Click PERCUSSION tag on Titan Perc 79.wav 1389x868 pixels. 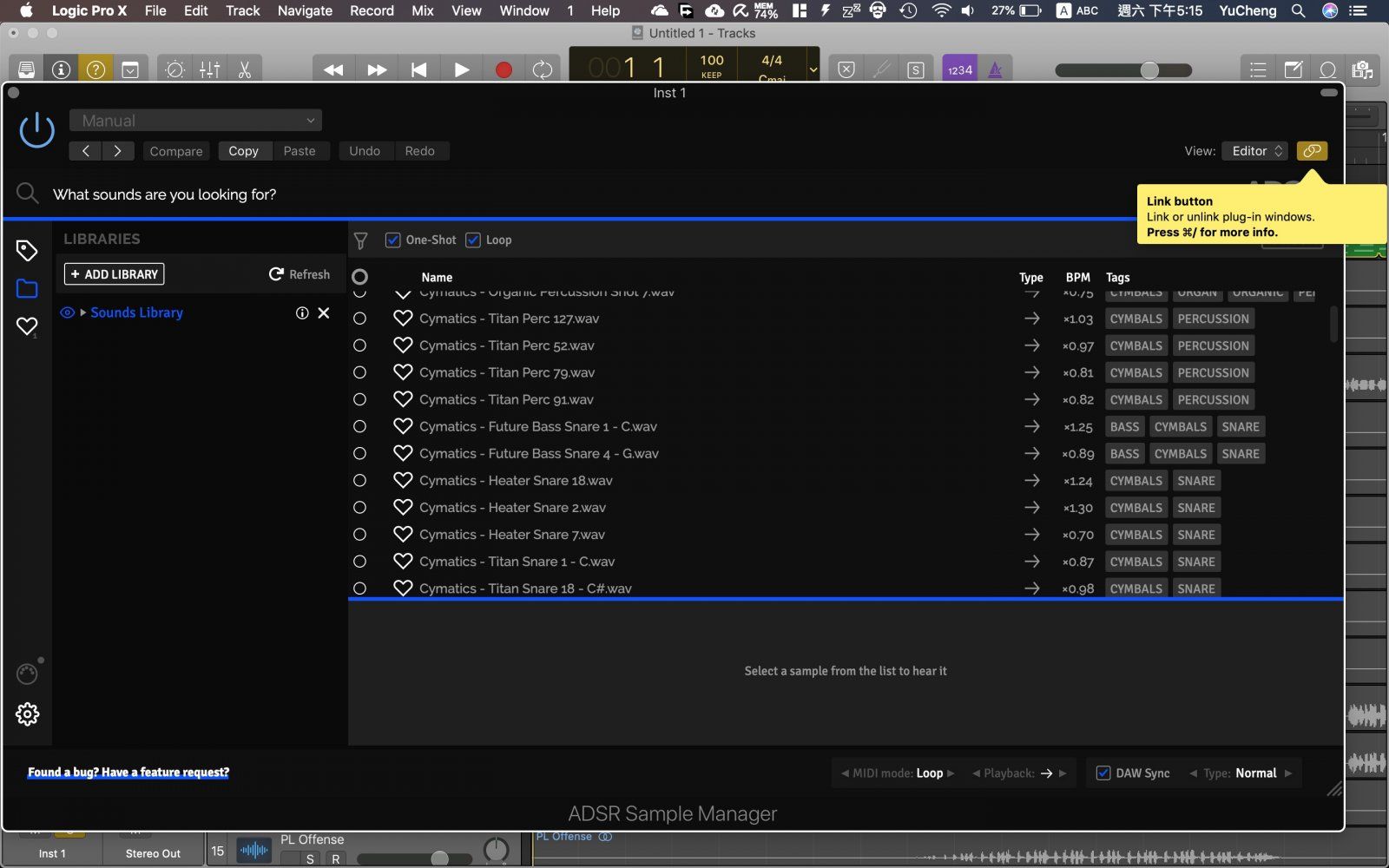1214,373
